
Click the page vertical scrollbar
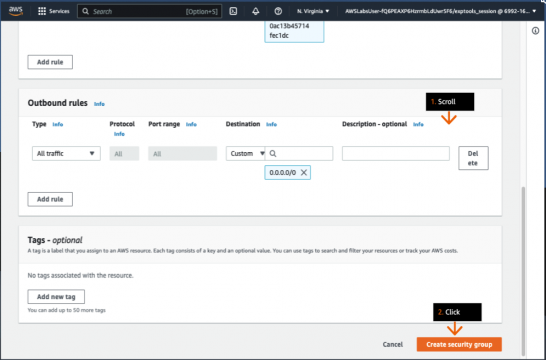tap(523, 271)
